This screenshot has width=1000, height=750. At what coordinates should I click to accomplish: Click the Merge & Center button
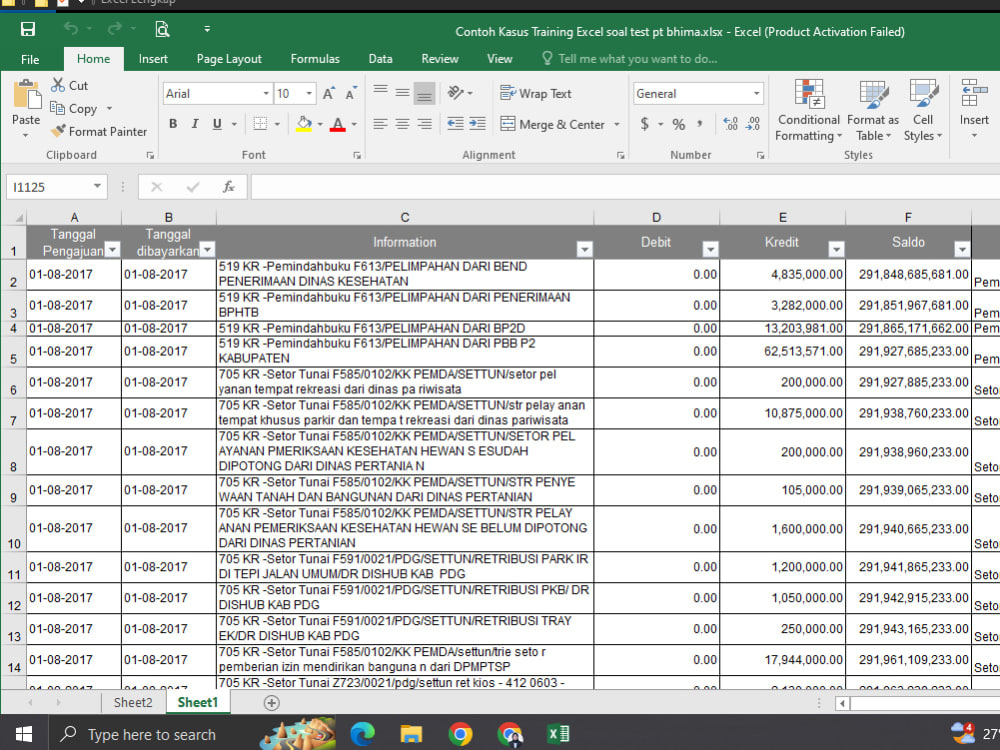[552, 124]
